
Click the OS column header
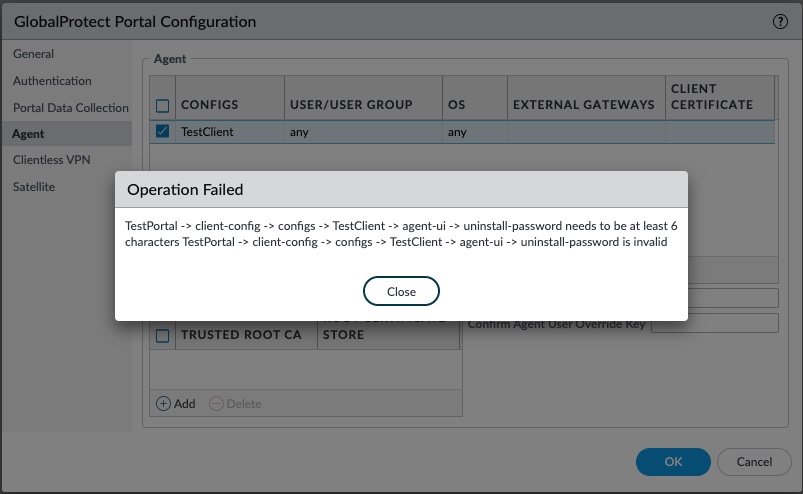(x=457, y=105)
